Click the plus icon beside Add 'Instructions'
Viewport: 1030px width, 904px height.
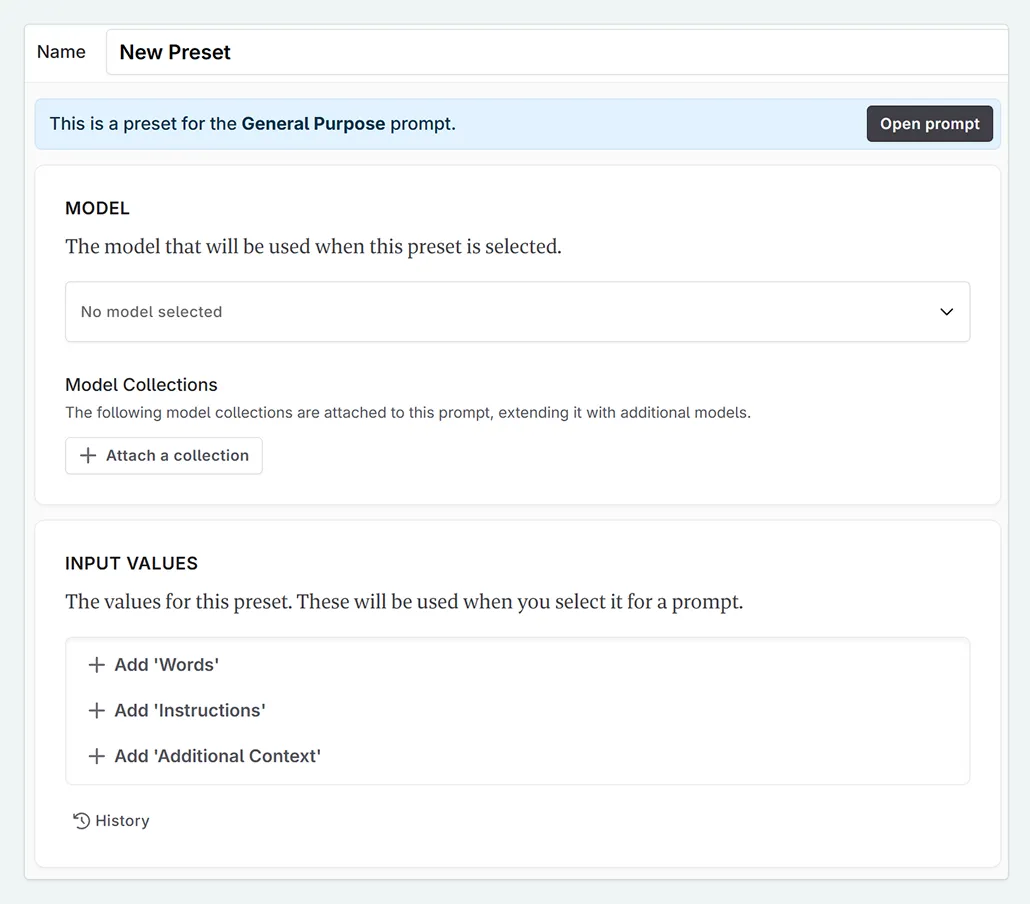coord(96,710)
